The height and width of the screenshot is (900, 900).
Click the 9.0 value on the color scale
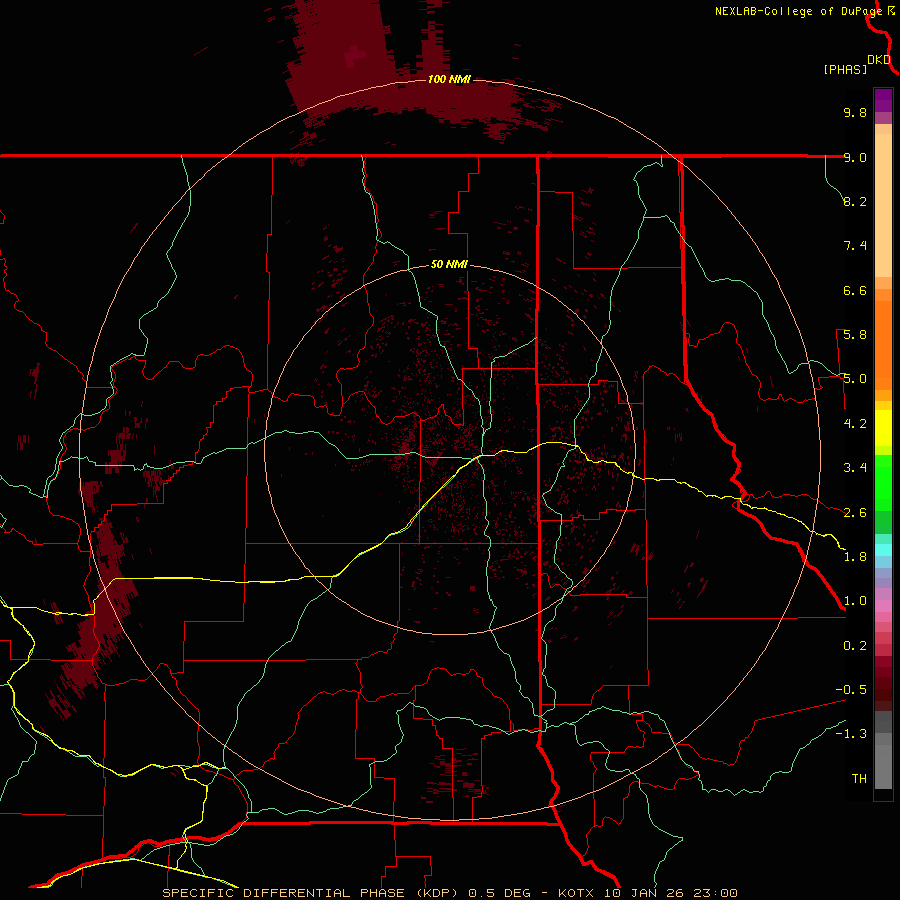tap(855, 157)
